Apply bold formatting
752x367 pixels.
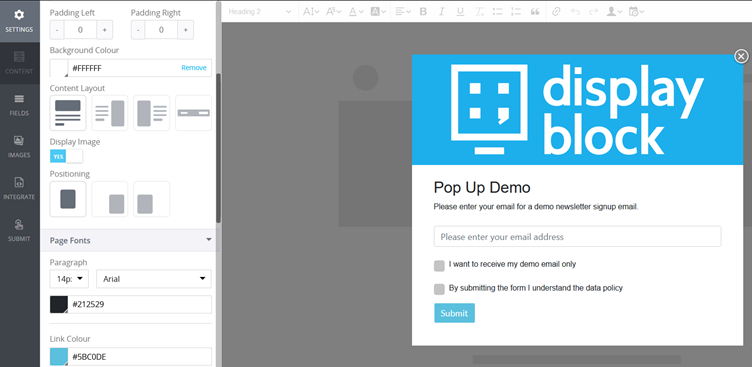[423, 12]
